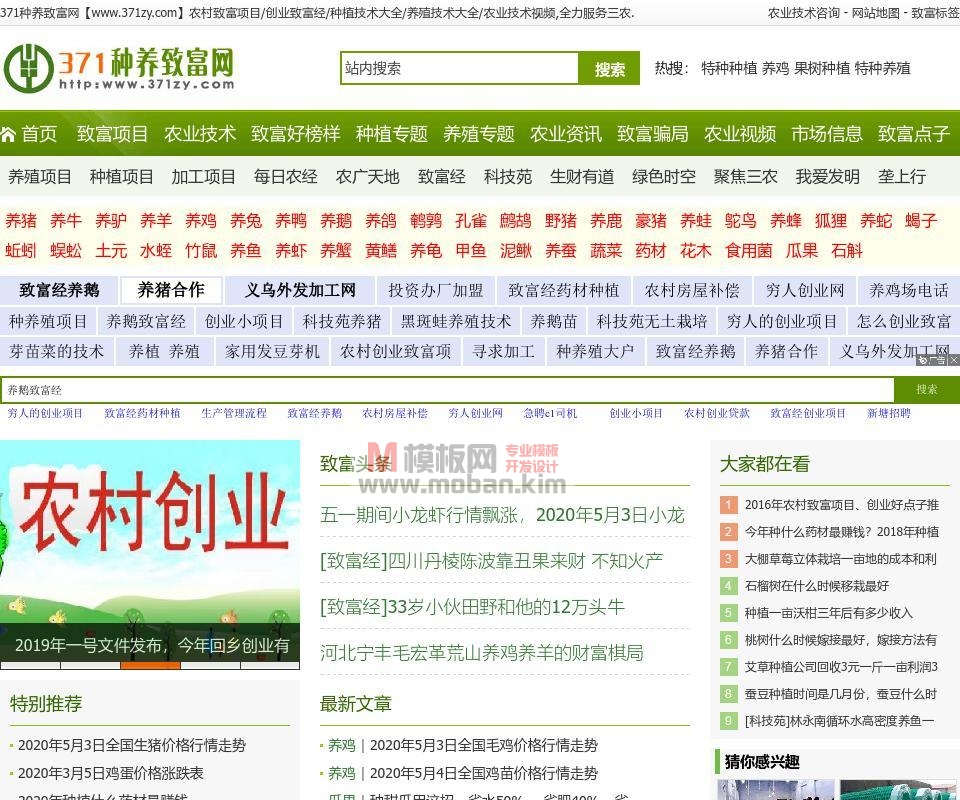
Task: Open article 2020年5月4日全国鸡苗价格行情走势
Action: tap(484, 773)
